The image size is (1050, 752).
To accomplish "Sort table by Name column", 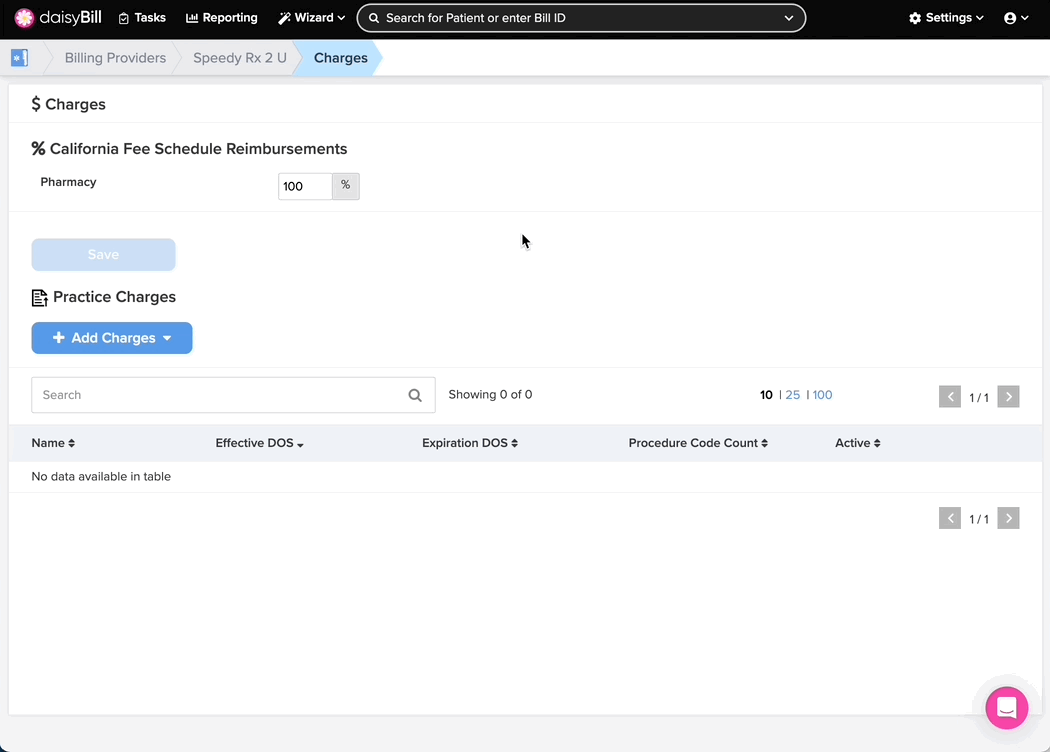I will coord(53,443).
